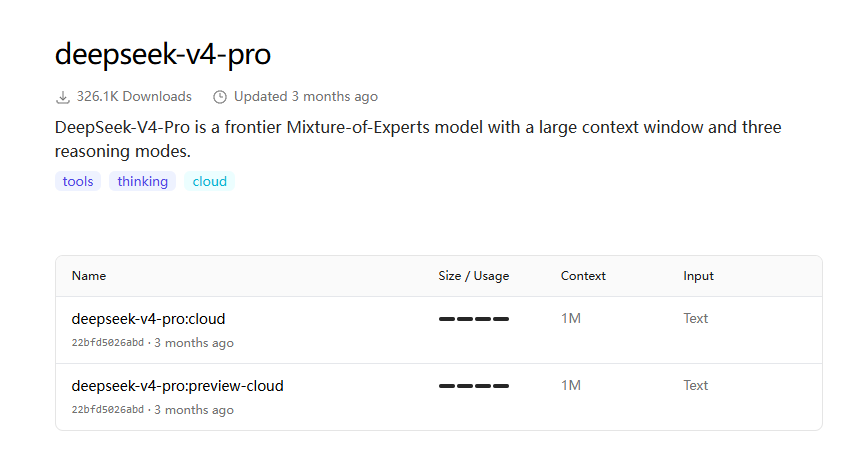Click the Updated 3 months ago text
Viewport: 846px width, 464px height.
(305, 97)
